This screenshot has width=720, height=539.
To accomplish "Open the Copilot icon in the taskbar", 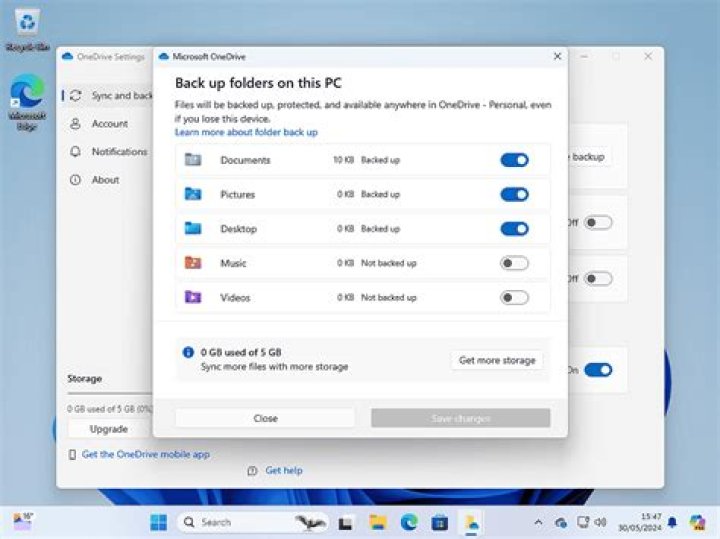I will tap(697, 522).
